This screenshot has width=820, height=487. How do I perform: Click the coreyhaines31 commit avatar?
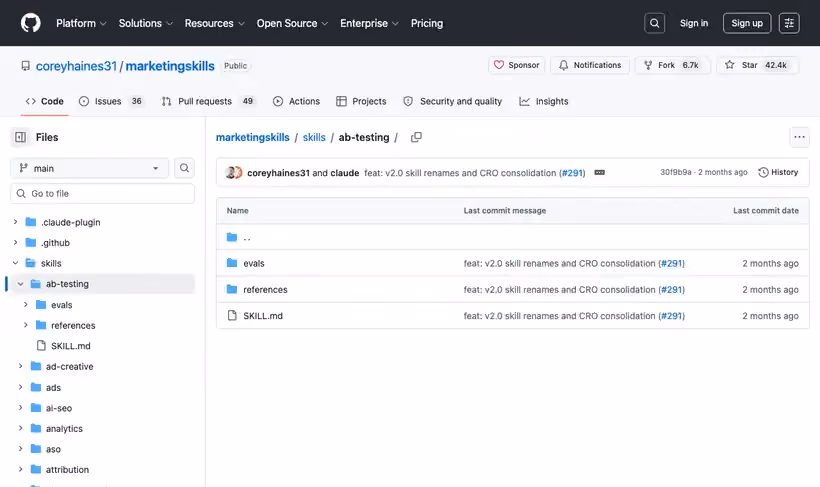click(x=230, y=173)
